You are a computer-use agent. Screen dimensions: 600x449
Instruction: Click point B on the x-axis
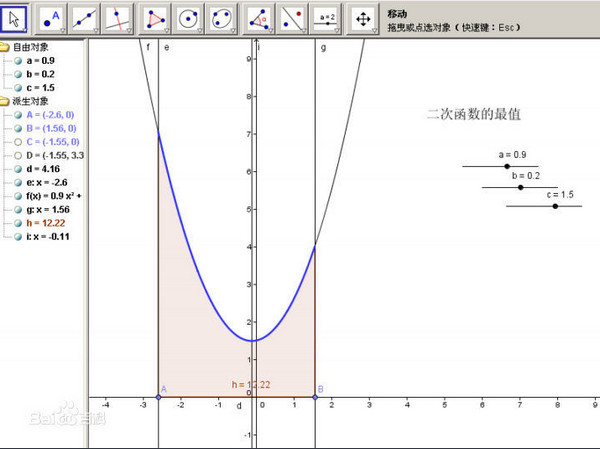pyautogui.click(x=315, y=397)
